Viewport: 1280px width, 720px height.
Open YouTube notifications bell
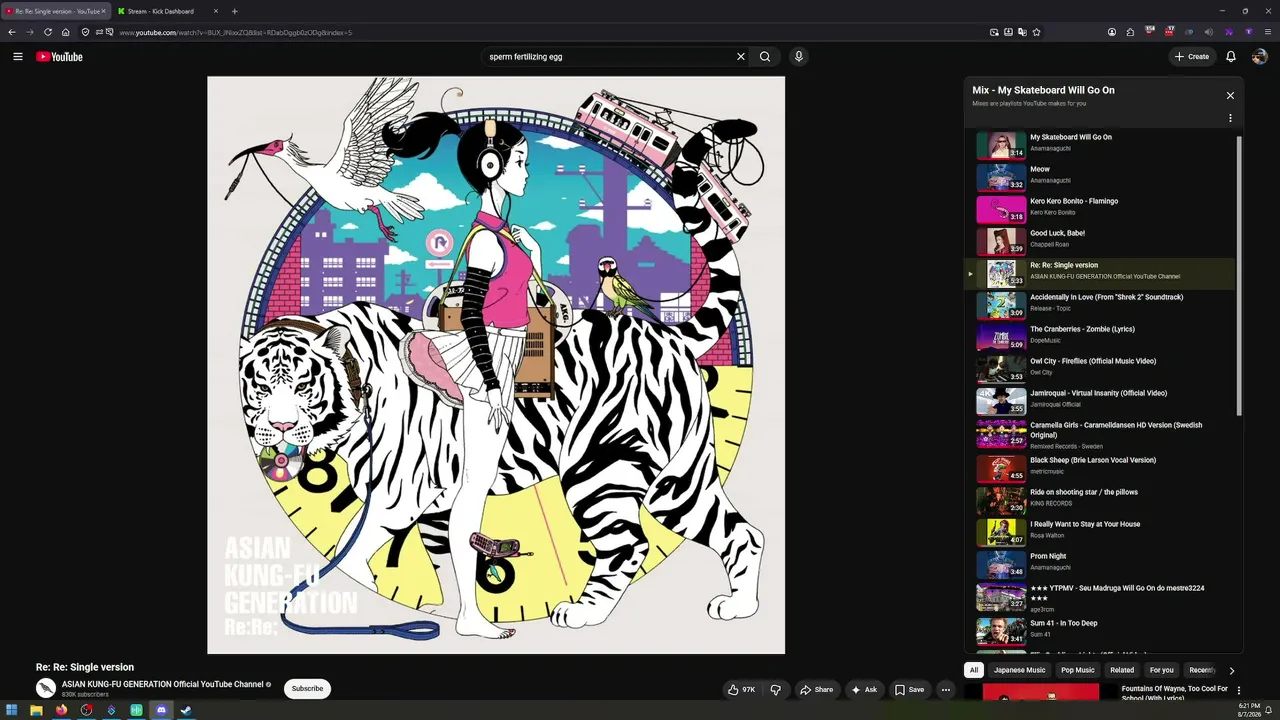click(x=1231, y=57)
